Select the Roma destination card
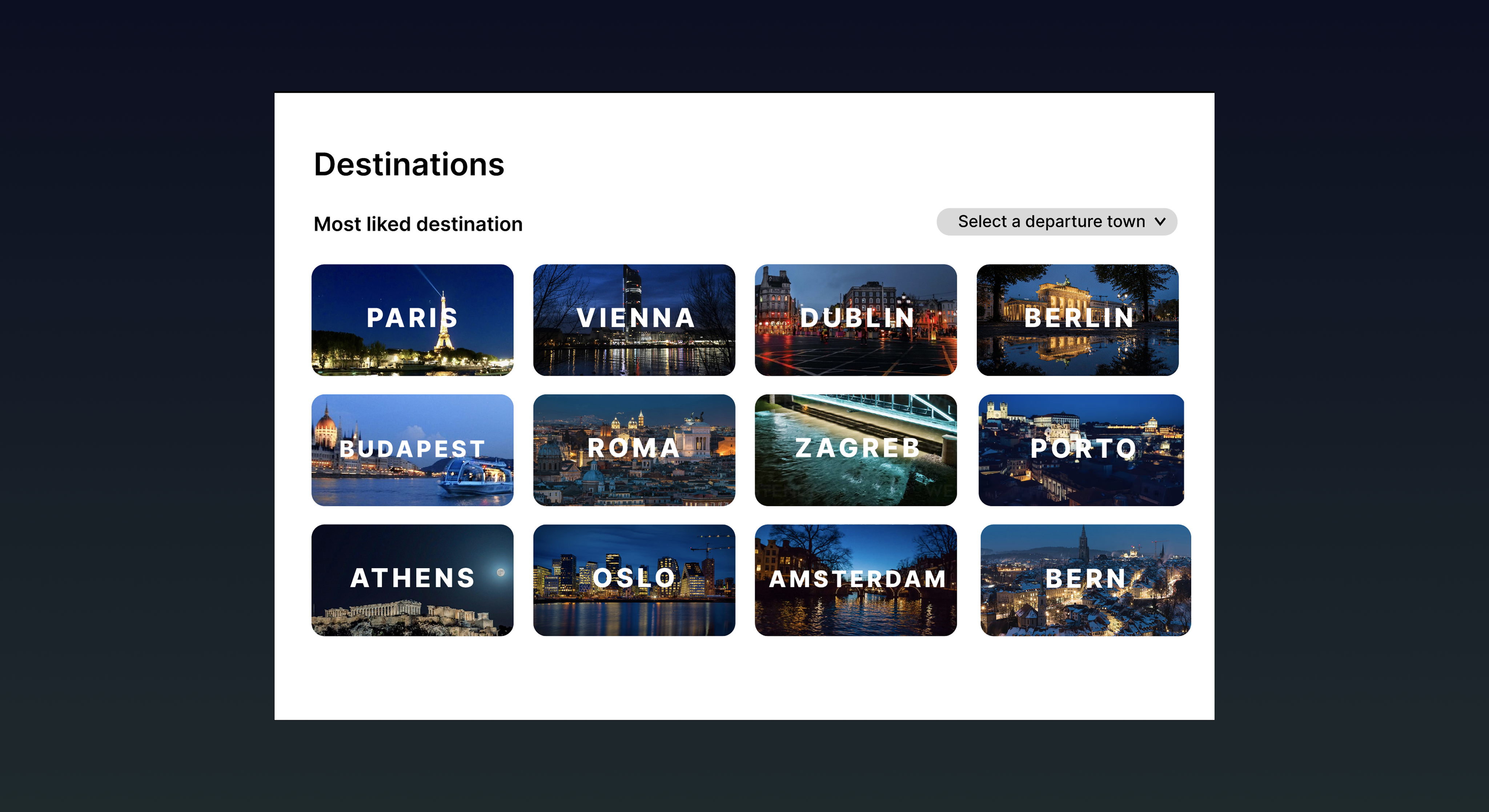The height and width of the screenshot is (812, 1489). (x=634, y=450)
